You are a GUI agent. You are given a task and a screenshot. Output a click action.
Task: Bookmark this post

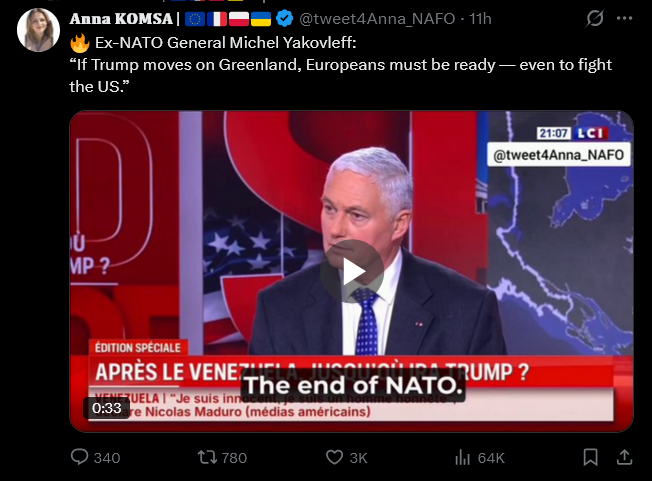(x=591, y=457)
